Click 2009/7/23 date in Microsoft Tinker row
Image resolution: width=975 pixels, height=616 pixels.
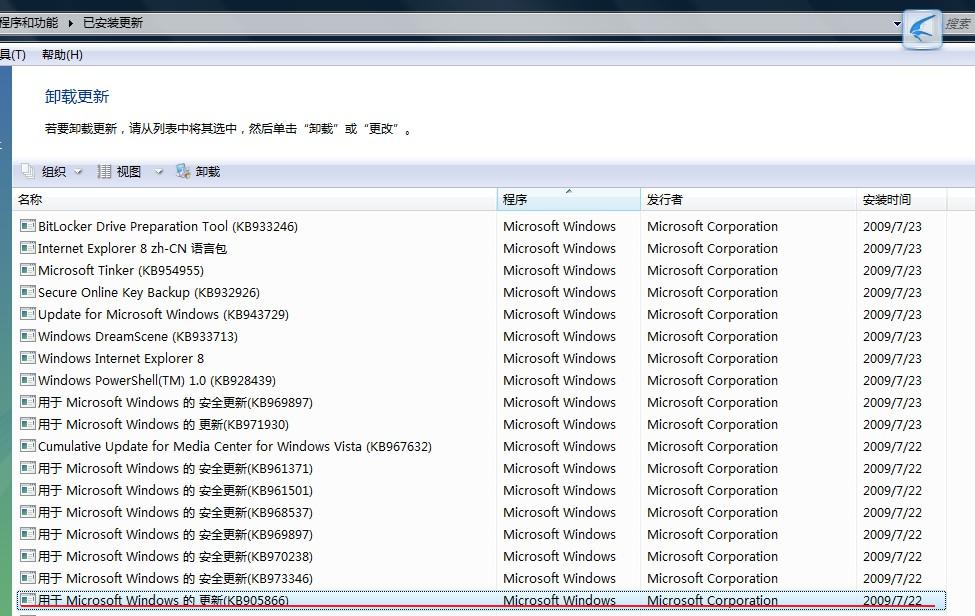[x=892, y=270]
